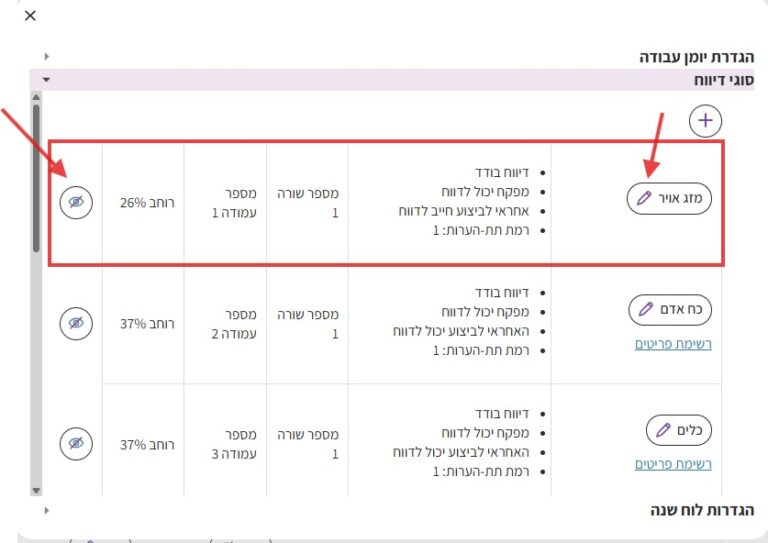
Task: Click the plus icon to add report type
Action: pos(706,121)
